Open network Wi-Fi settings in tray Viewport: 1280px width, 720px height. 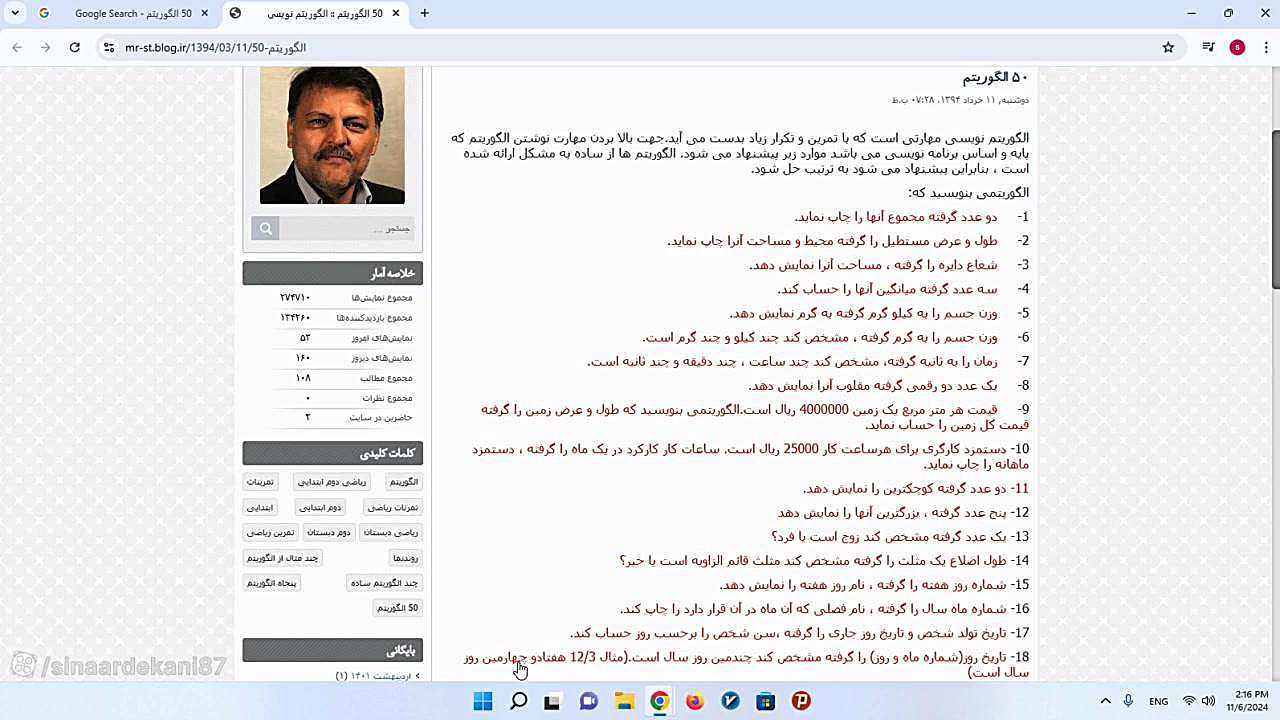[x=1189, y=701]
